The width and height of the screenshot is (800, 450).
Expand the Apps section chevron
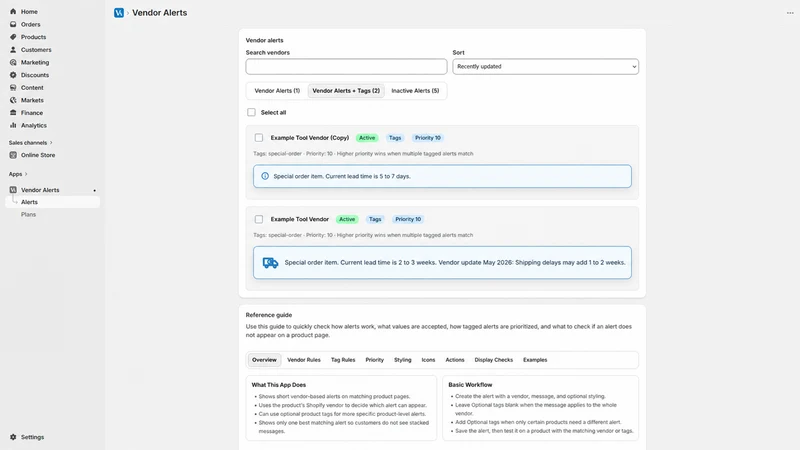26,174
